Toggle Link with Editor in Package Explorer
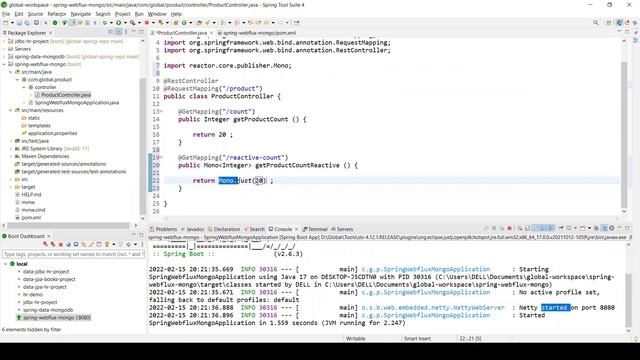Viewport: 640px width, 360px height. coord(118,32)
